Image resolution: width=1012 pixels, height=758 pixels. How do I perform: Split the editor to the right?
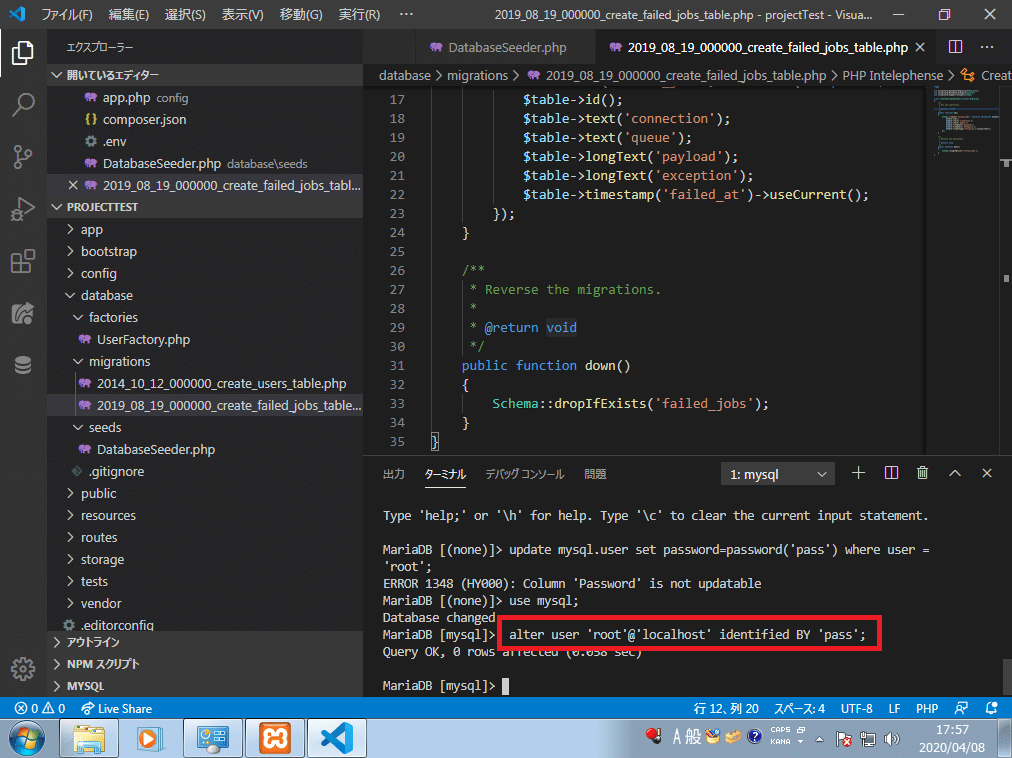(x=955, y=47)
